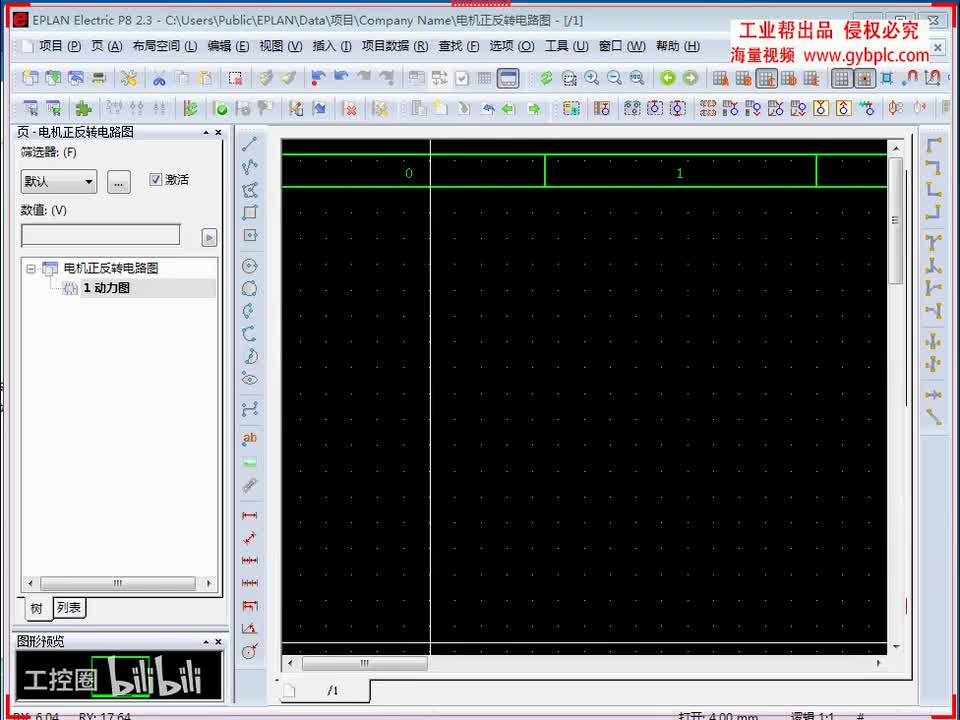
Task: Select the Polygon drawing tool
Action: pos(250,190)
